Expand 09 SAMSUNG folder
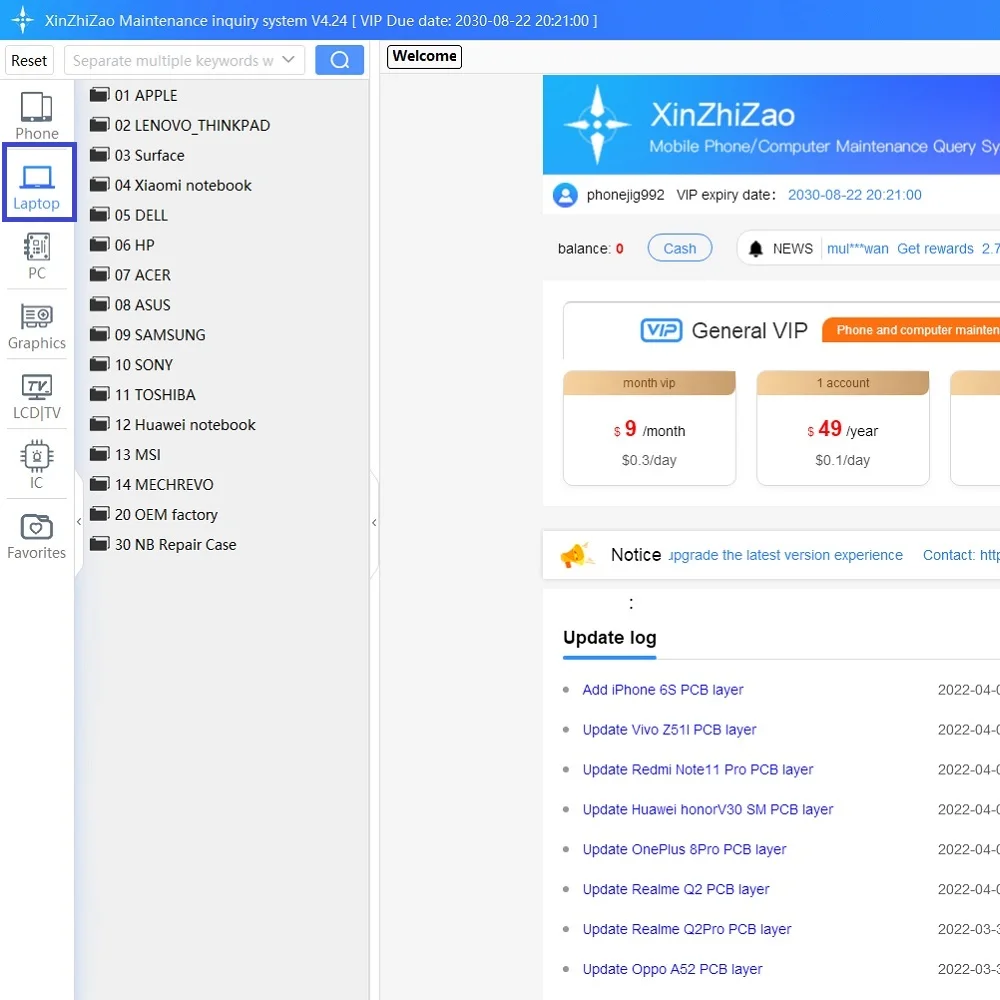 147,335
